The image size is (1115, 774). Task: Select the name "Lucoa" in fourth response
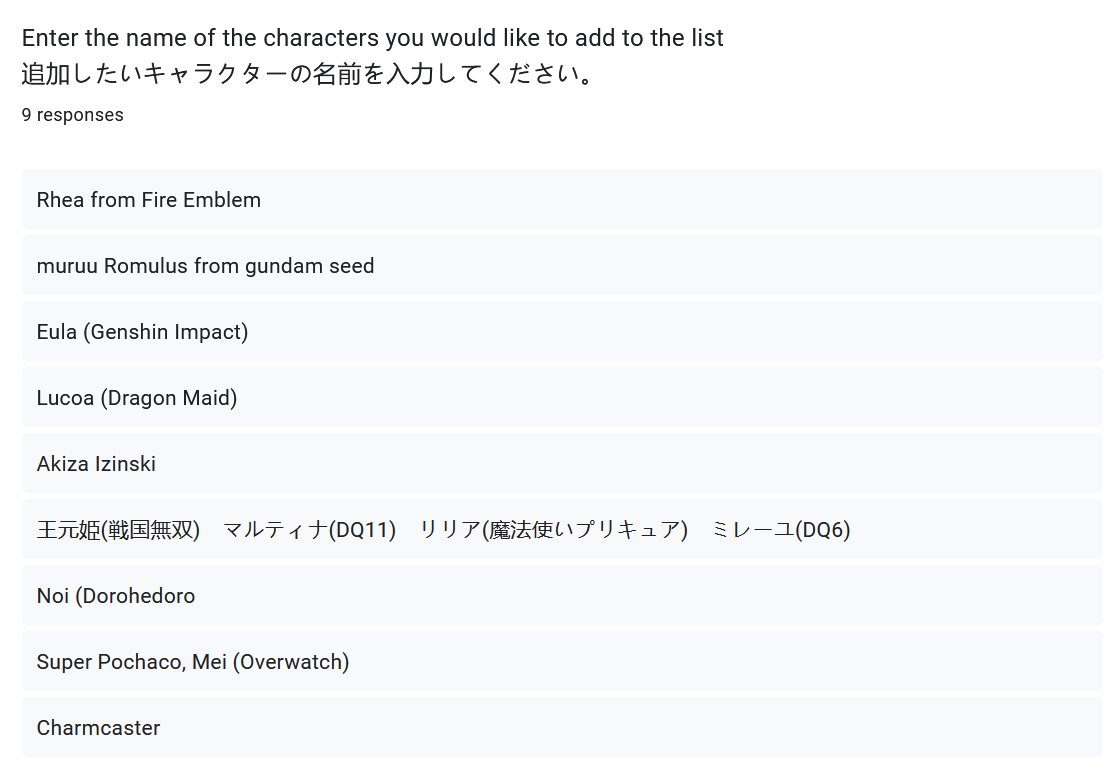click(65, 398)
